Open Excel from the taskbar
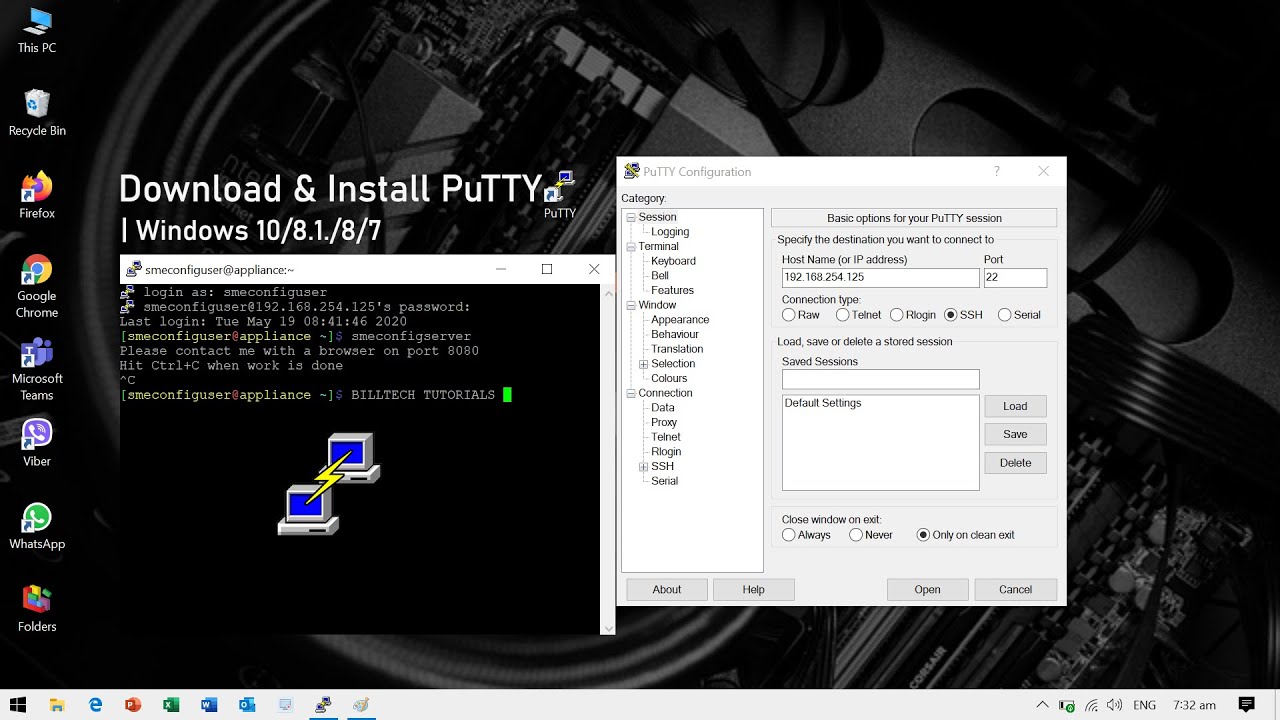The image size is (1280, 720). (x=171, y=705)
